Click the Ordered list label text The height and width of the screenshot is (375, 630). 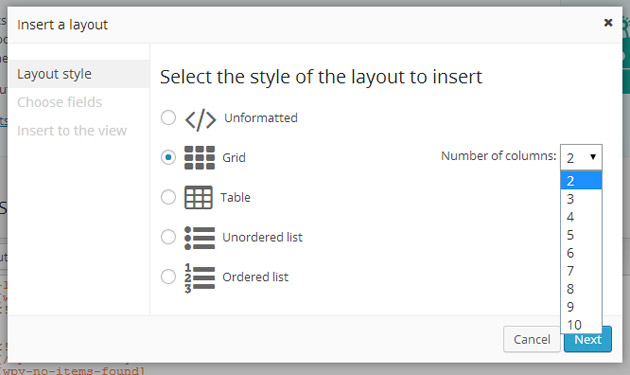256,277
